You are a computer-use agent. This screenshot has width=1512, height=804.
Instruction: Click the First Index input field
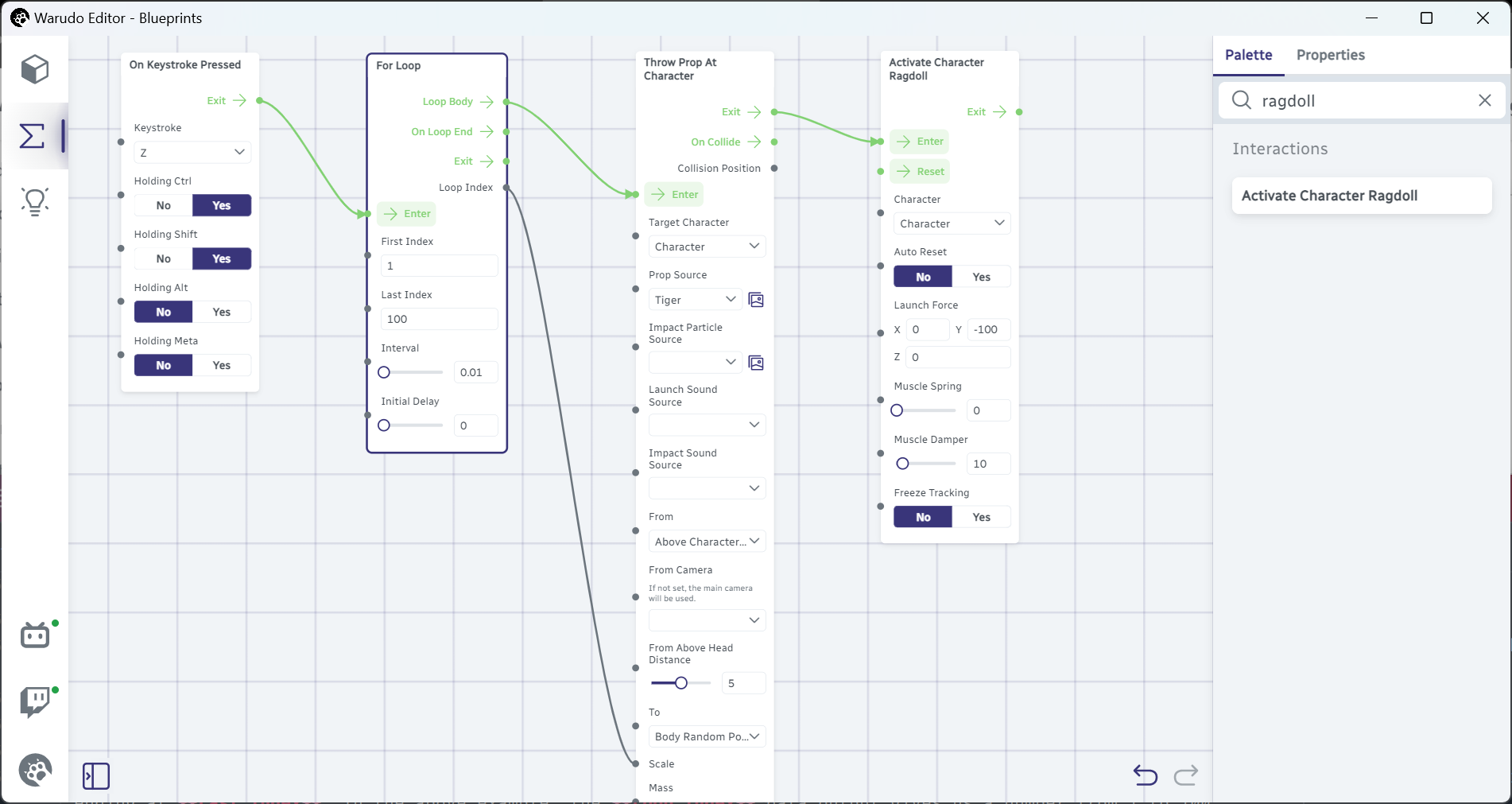click(439, 266)
